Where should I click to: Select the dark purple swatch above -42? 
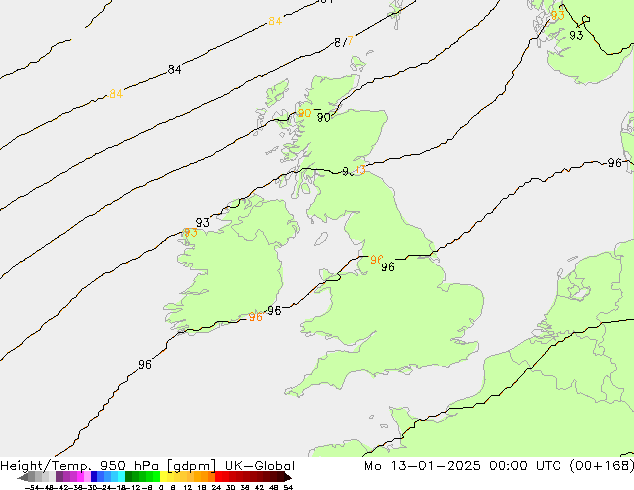(x=59, y=477)
